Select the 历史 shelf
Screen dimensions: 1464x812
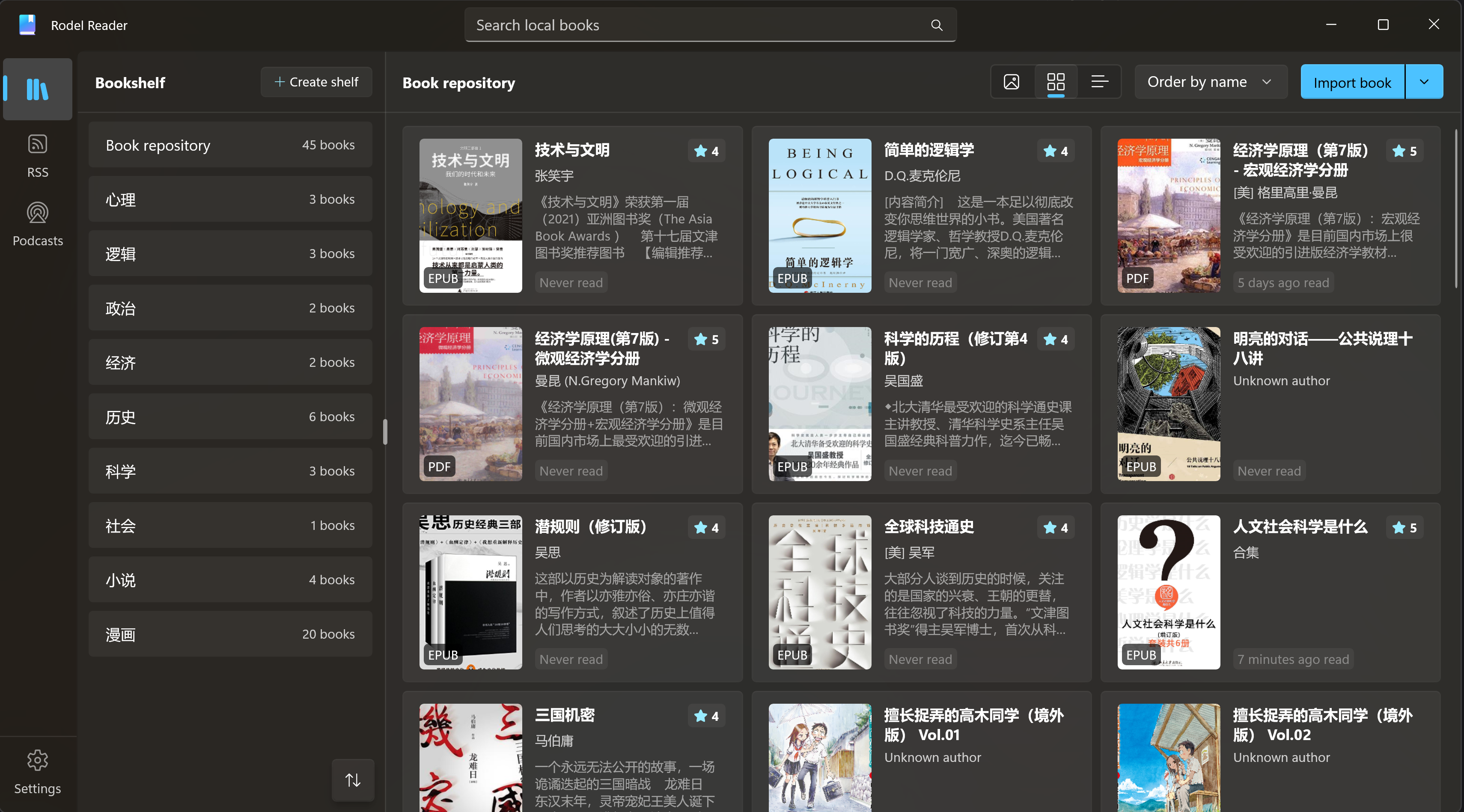pos(230,416)
